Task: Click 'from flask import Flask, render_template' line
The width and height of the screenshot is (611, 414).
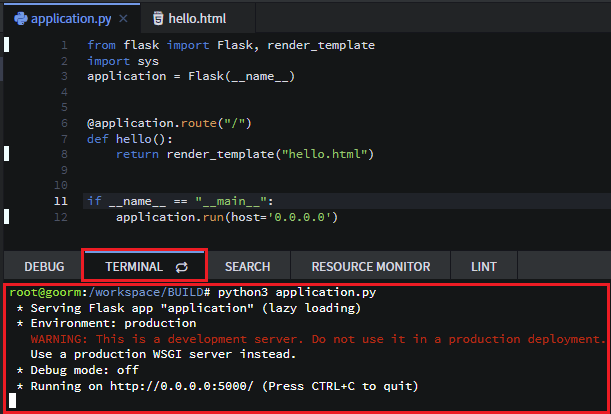Action: 231,46
